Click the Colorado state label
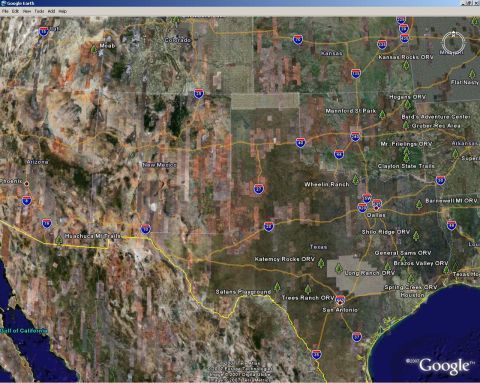Screen dimensions: 480x383 (178, 40)
